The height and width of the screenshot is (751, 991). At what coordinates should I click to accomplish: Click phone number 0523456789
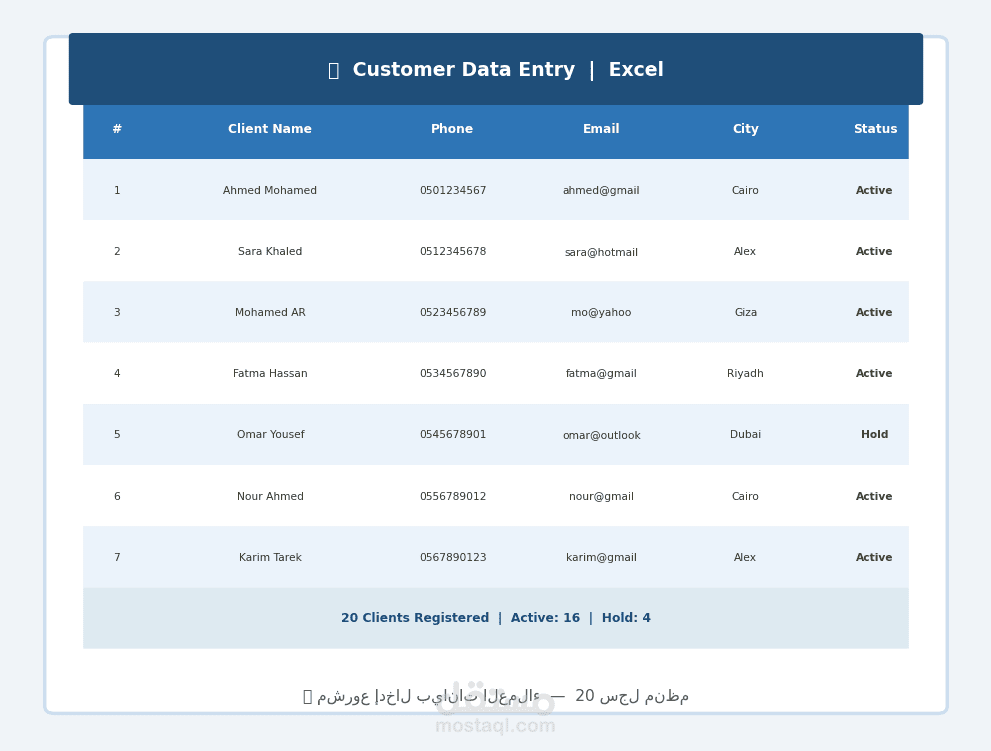453,312
